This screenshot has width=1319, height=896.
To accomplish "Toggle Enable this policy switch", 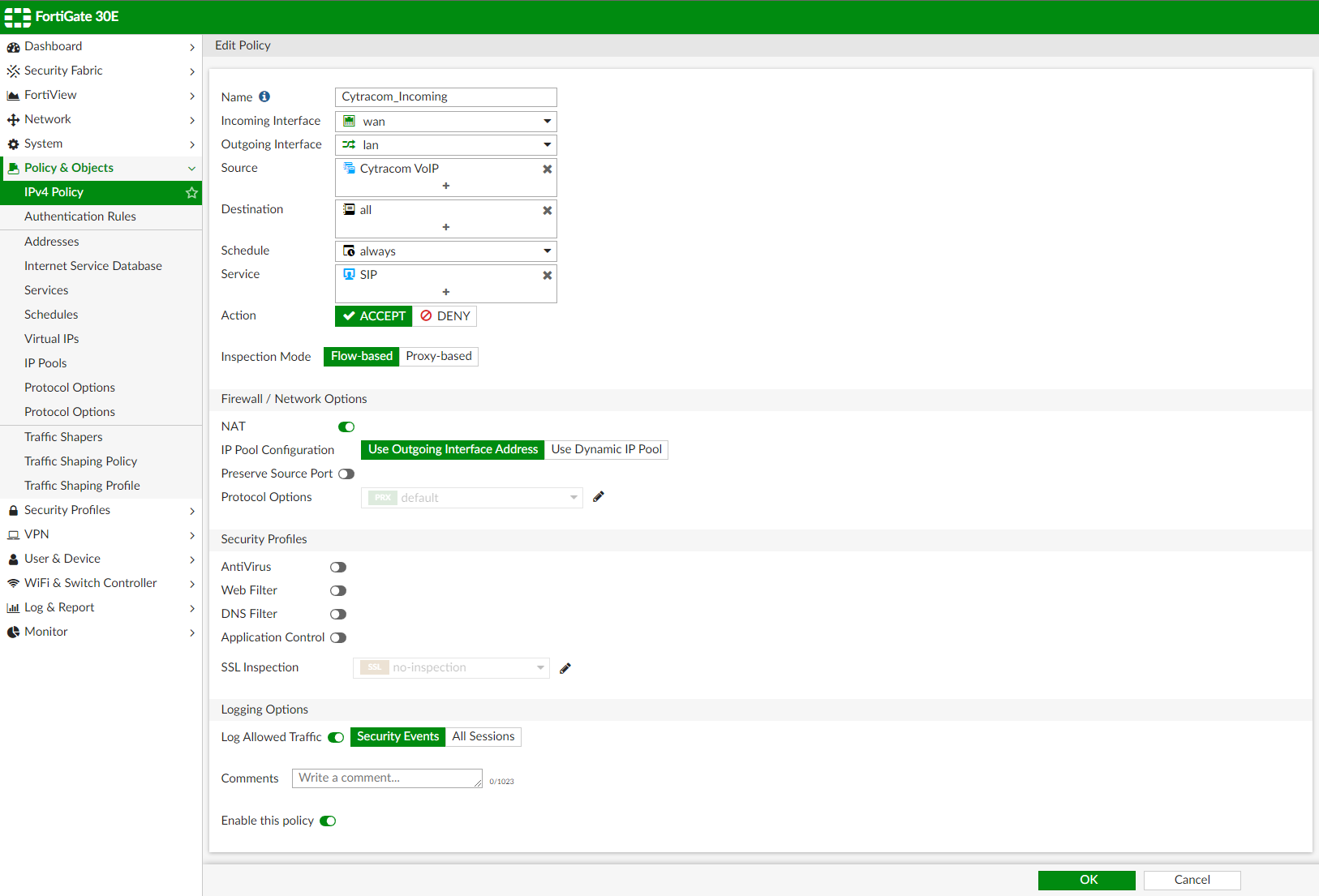I will pos(328,821).
